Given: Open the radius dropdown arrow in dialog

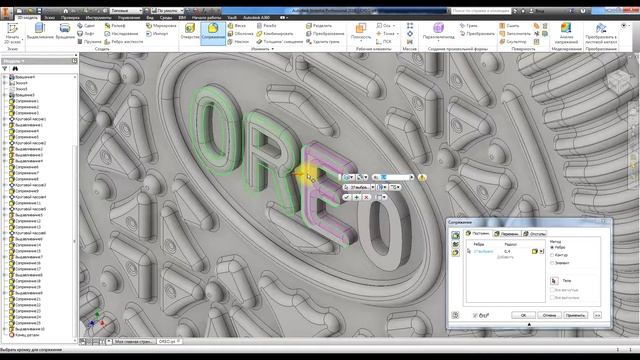Looking at the screenshot, I should (x=541, y=251).
